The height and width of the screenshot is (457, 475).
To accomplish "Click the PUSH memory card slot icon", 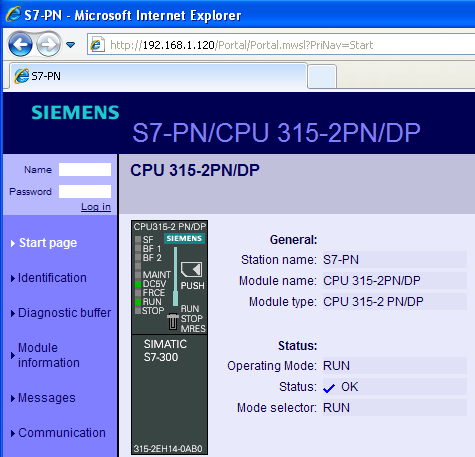I will click(191, 269).
